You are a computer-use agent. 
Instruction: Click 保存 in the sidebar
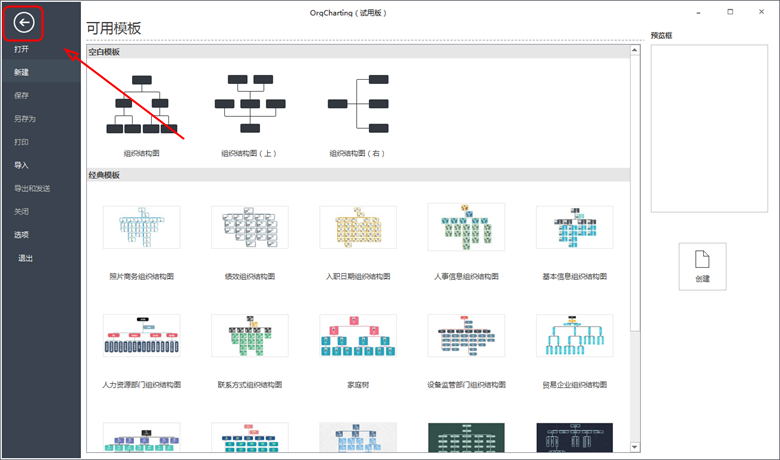point(21,95)
